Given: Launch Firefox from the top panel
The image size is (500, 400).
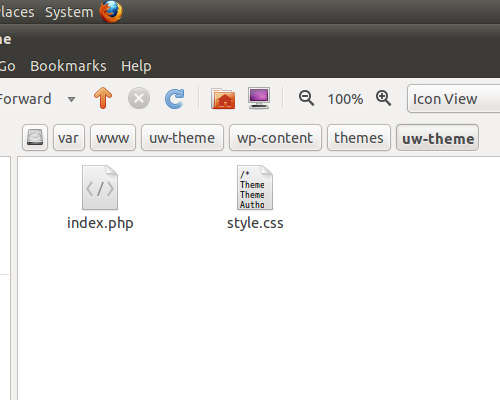Looking at the screenshot, I should [x=111, y=11].
